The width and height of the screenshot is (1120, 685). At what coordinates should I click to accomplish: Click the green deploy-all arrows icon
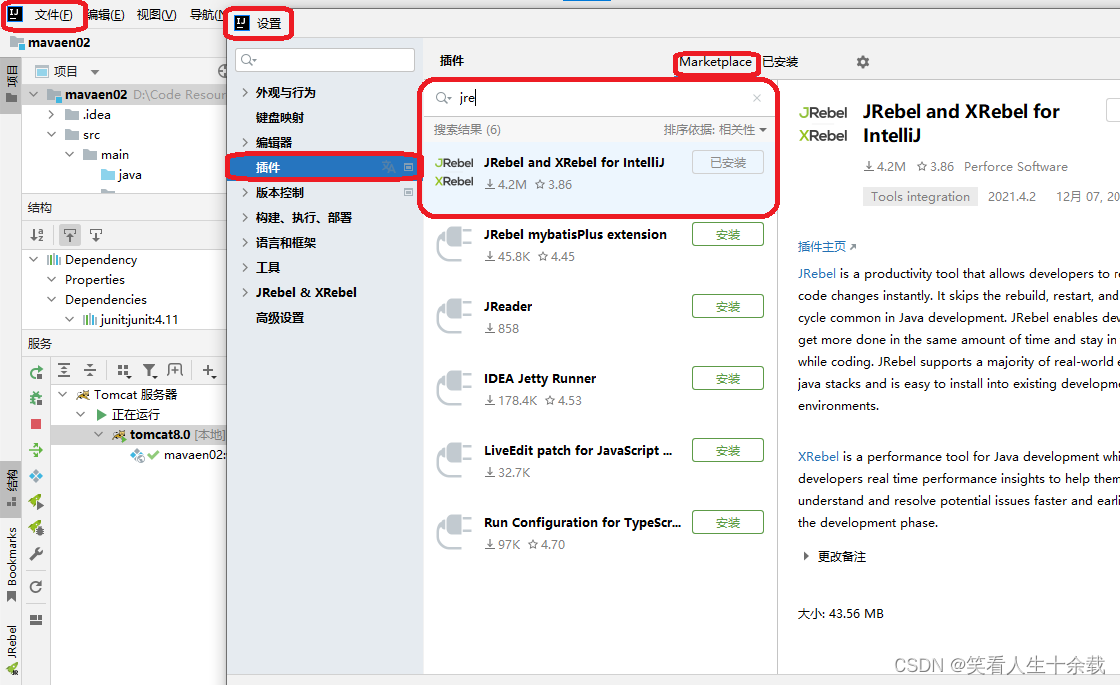[36, 450]
